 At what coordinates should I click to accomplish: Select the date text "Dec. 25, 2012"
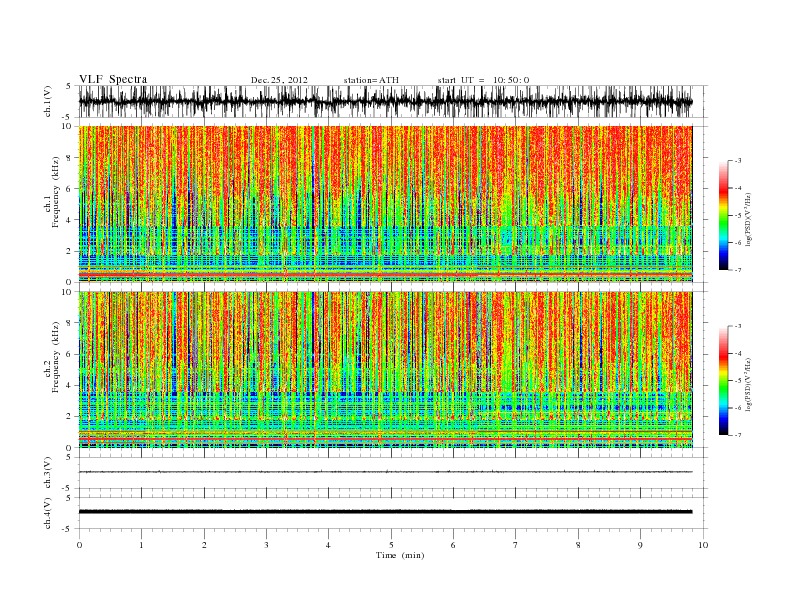[279, 80]
